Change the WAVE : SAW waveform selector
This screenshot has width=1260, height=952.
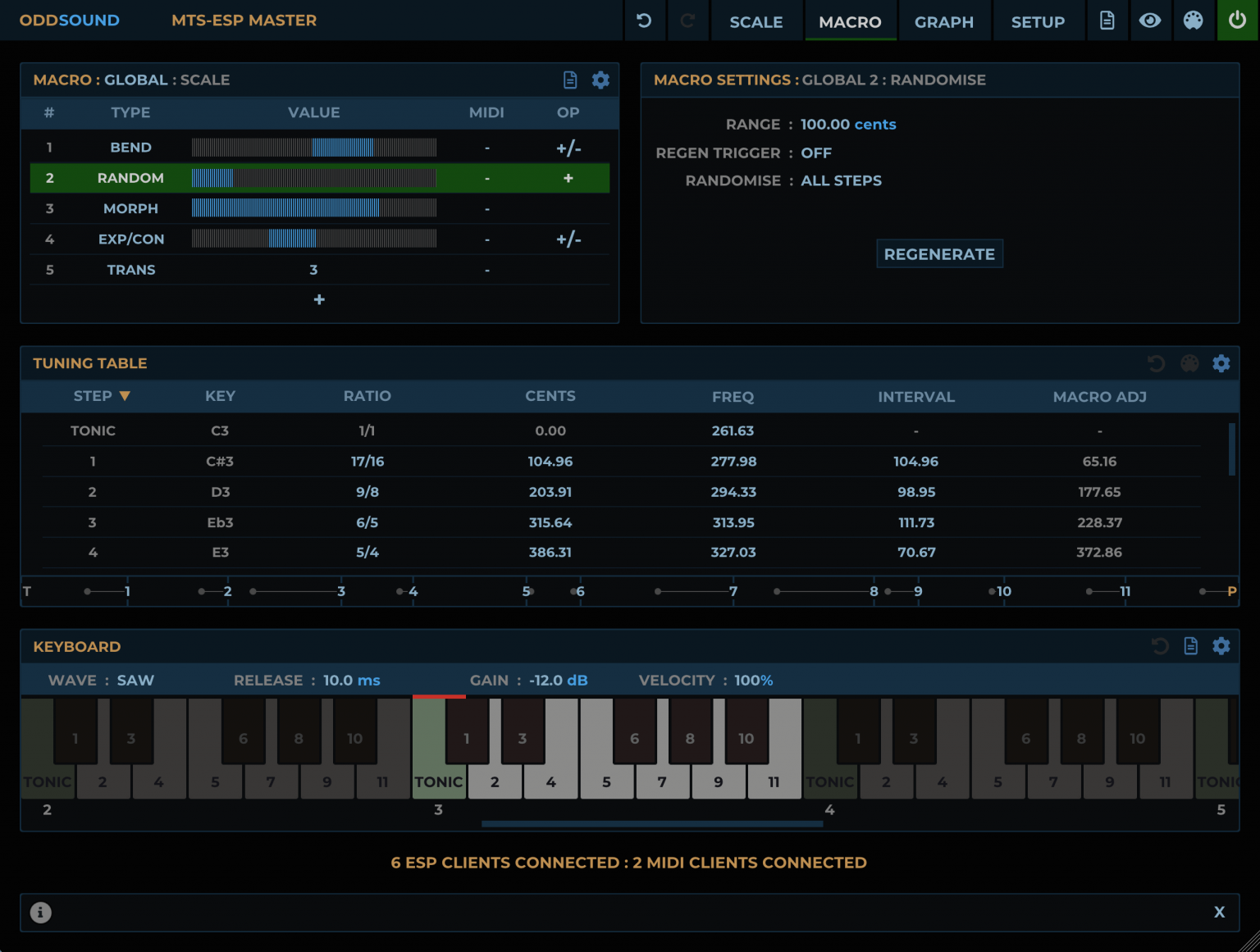click(x=135, y=680)
